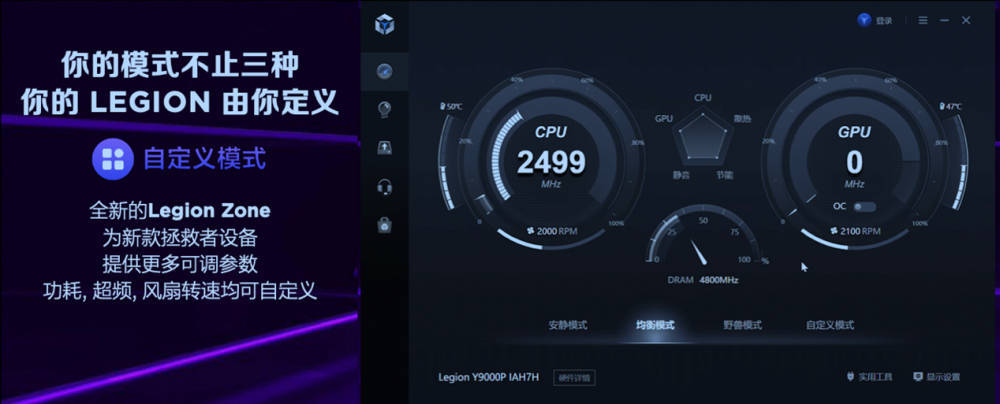Select 均衡模式 balanced mode tab

655,325
